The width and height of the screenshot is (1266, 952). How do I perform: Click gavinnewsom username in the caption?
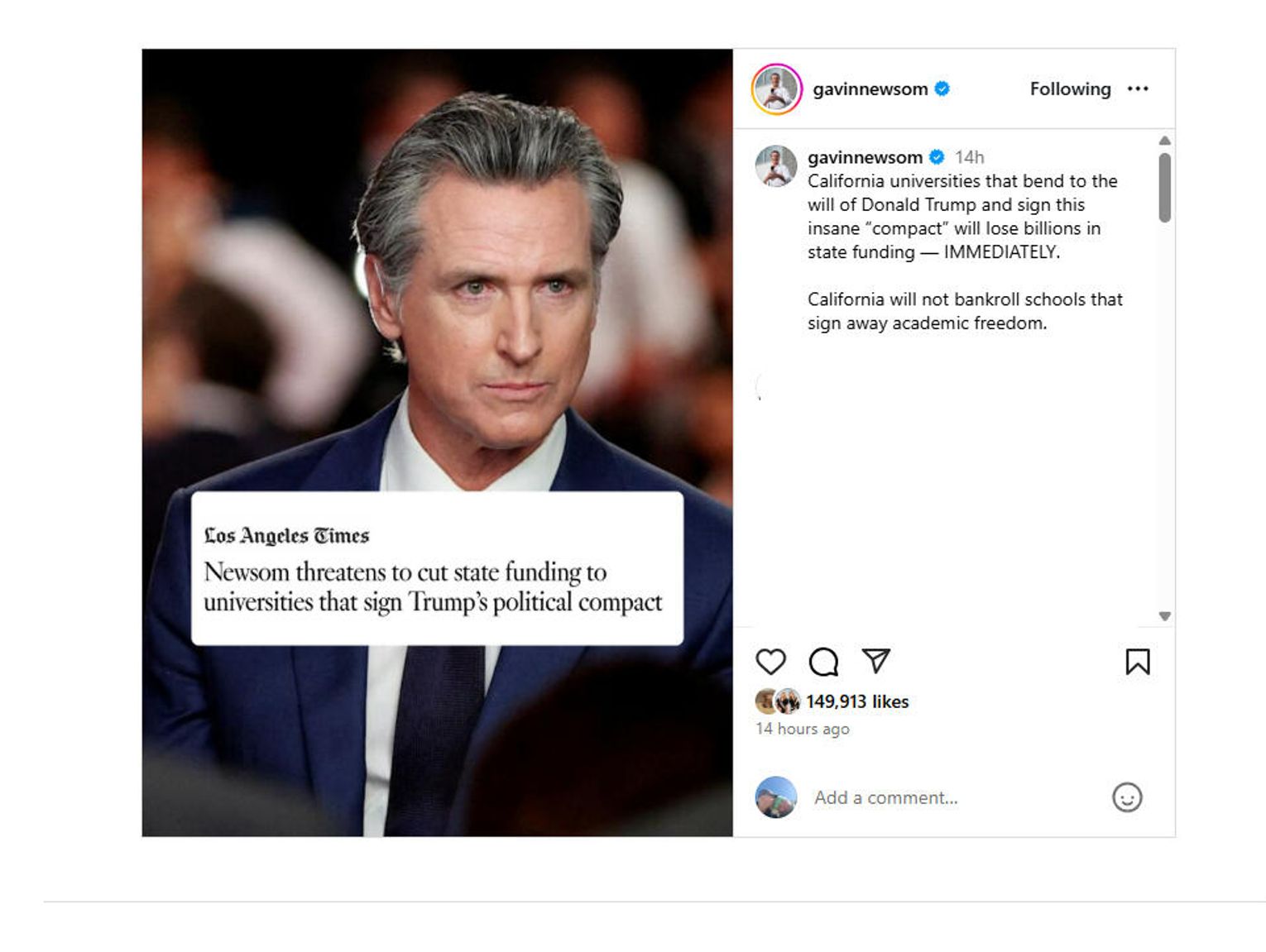[x=865, y=157]
